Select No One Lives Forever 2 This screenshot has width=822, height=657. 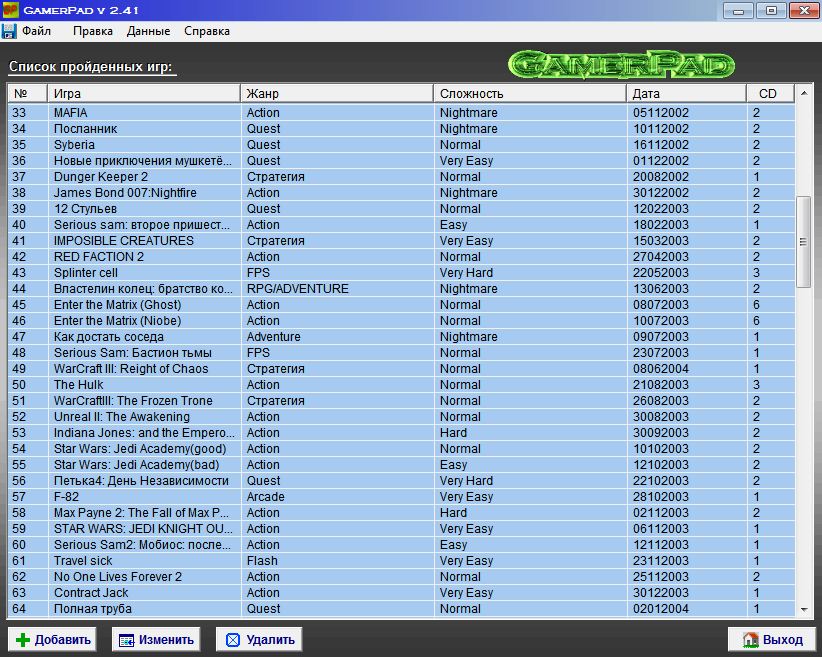click(x=402, y=576)
